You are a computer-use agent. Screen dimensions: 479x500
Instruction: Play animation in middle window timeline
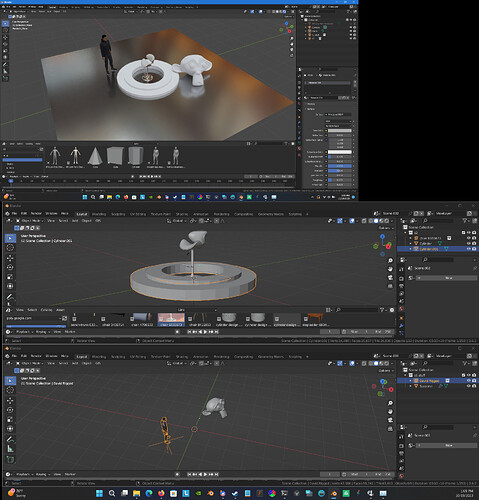coord(205,332)
